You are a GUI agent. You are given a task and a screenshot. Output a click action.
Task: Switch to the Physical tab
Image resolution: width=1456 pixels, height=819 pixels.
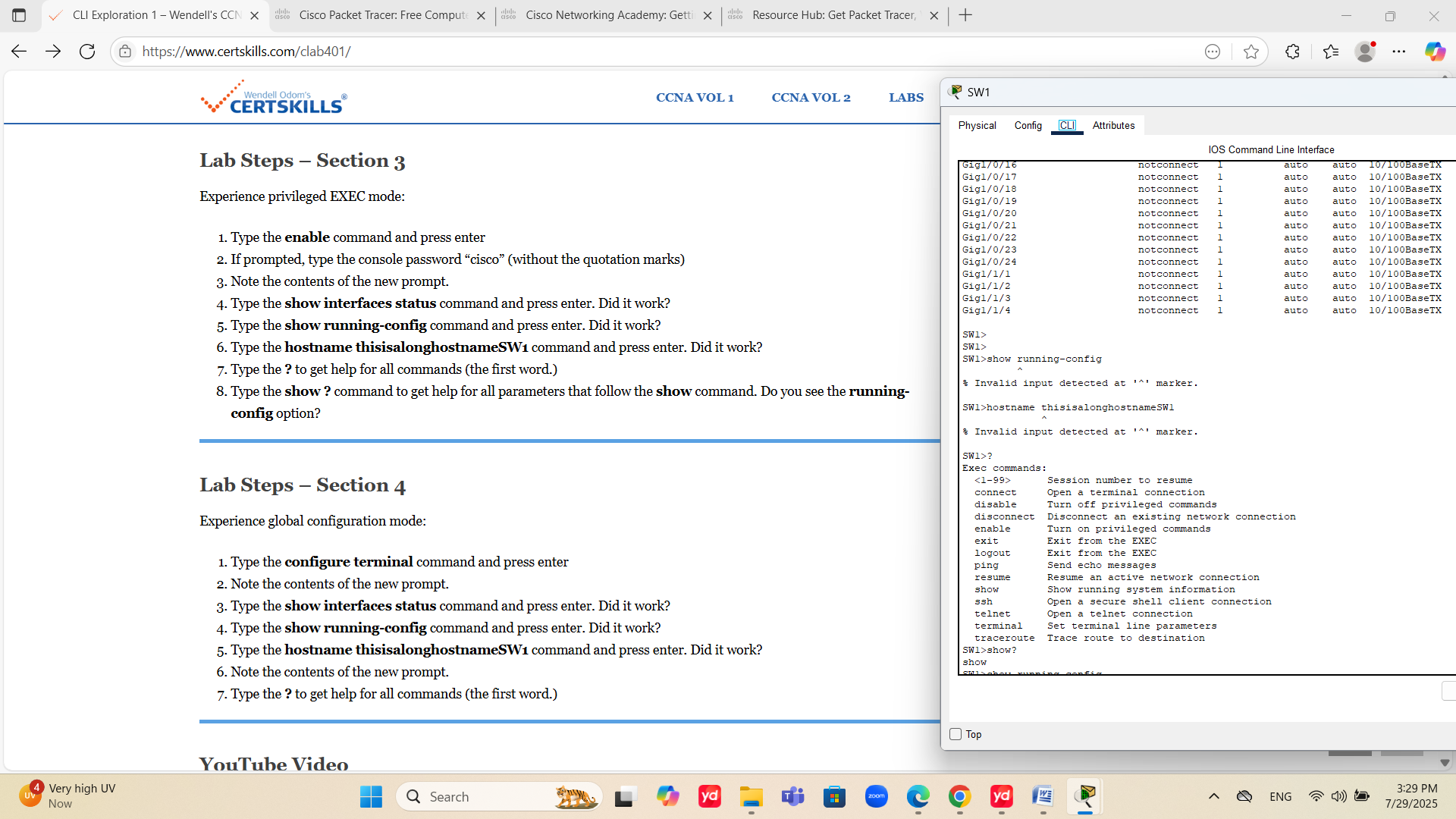click(x=977, y=126)
